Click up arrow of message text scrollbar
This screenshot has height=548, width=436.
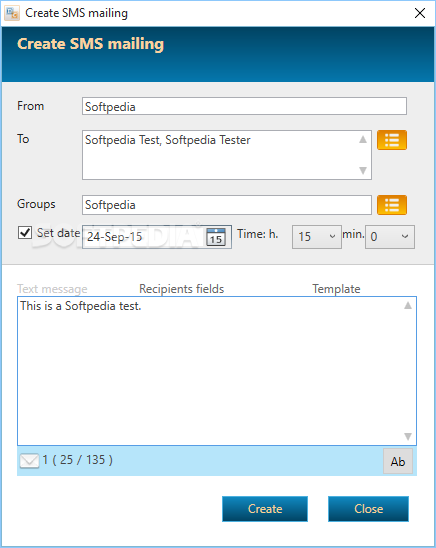pyautogui.click(x=408, y=306)
